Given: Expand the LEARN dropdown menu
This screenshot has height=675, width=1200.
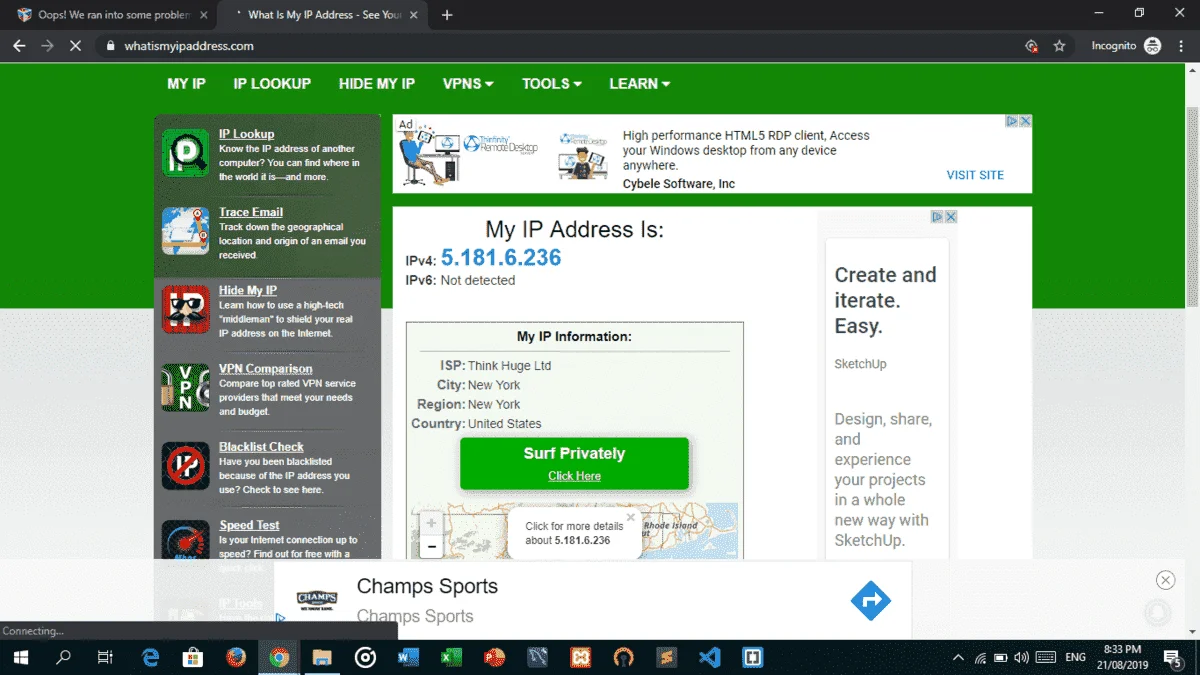Looking at the screenshot, I should (640, 84).
